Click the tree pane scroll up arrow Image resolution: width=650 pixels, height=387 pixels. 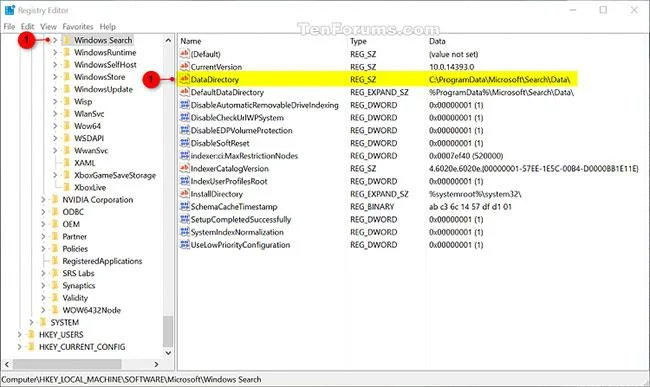(x=168, y=40)
